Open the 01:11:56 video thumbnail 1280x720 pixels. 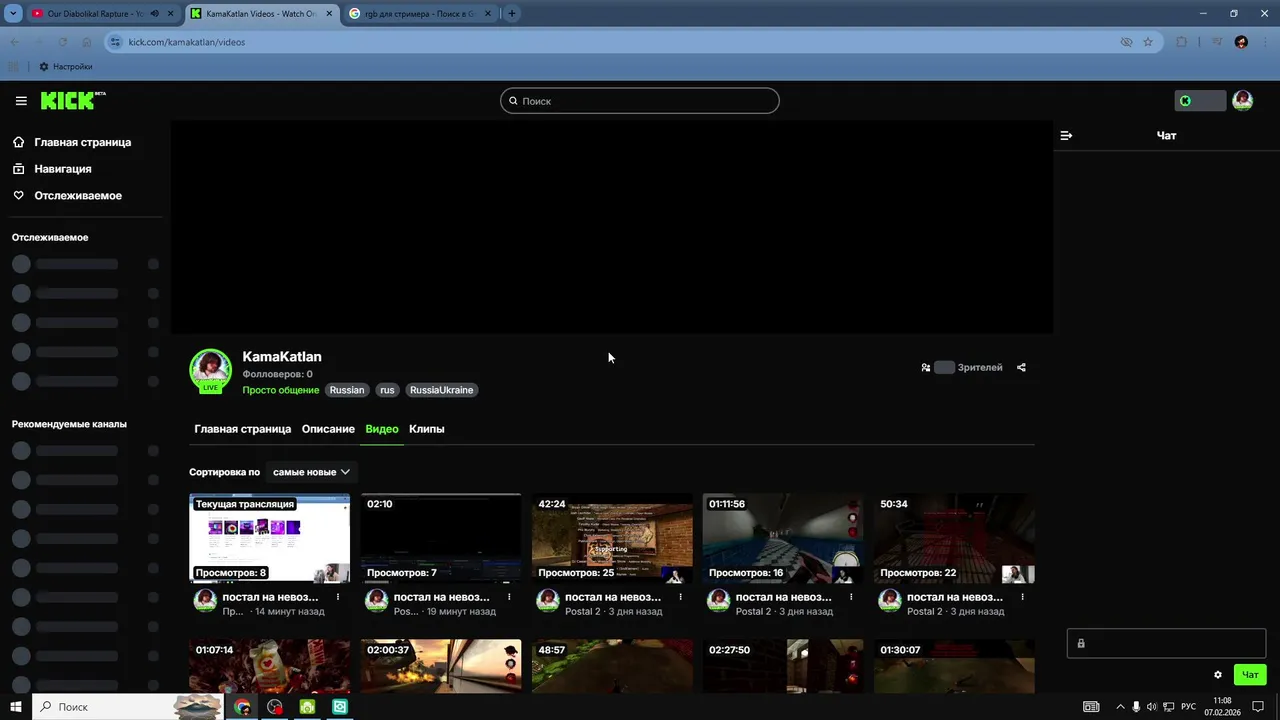coord(783,538)
